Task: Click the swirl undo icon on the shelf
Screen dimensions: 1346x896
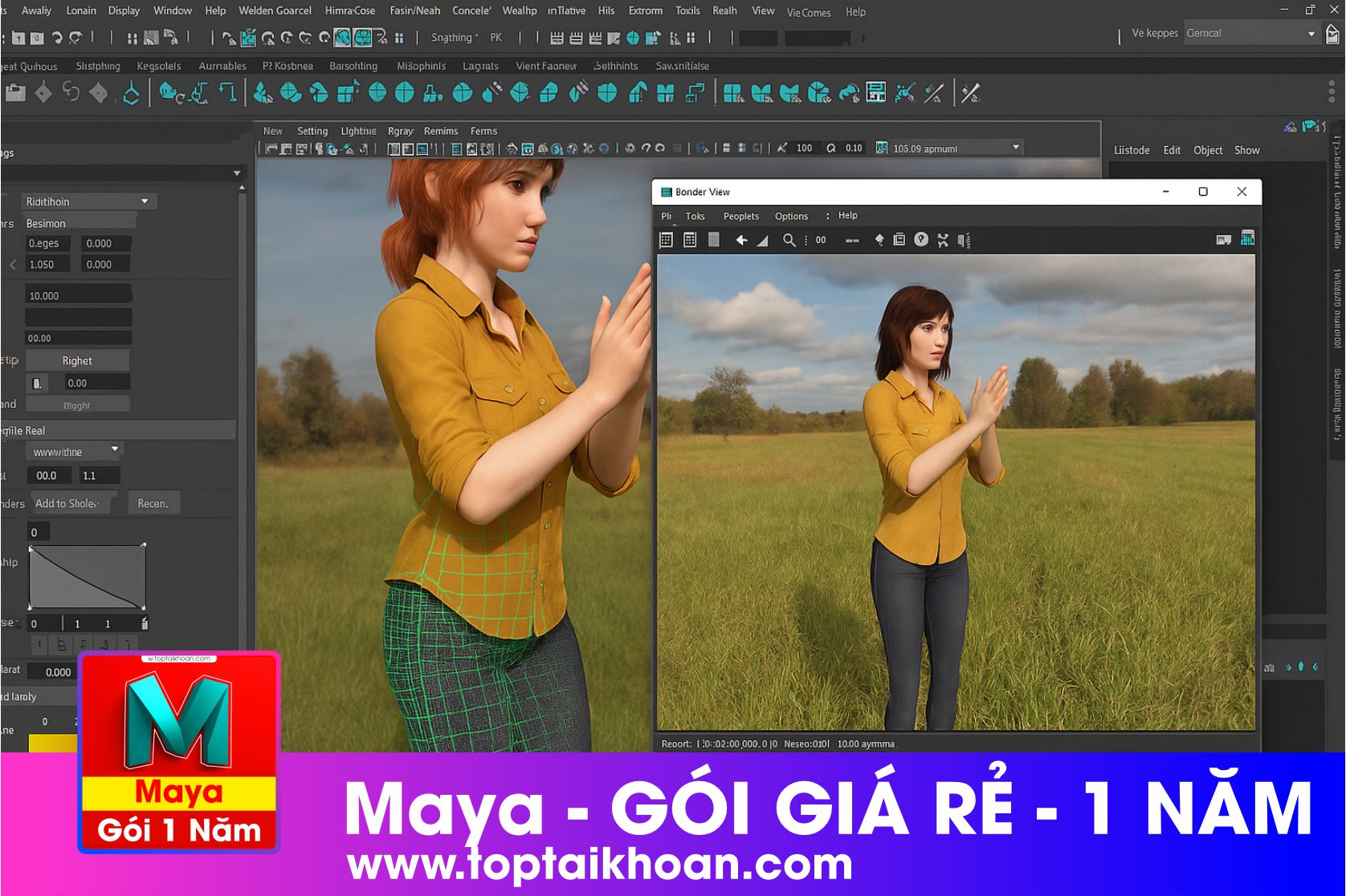Action: tap(71, 93)
